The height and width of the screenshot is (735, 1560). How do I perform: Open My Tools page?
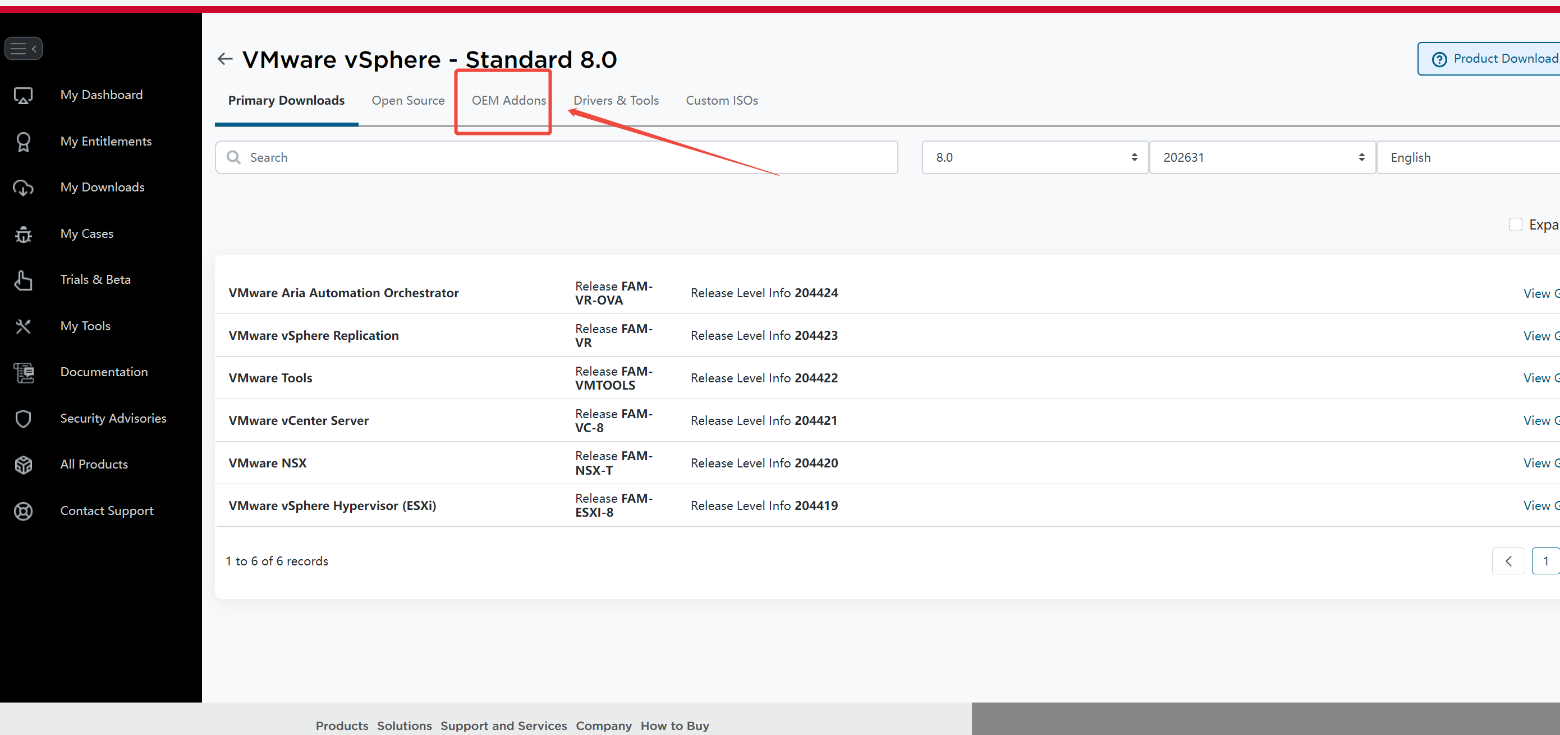click(85, 326)
